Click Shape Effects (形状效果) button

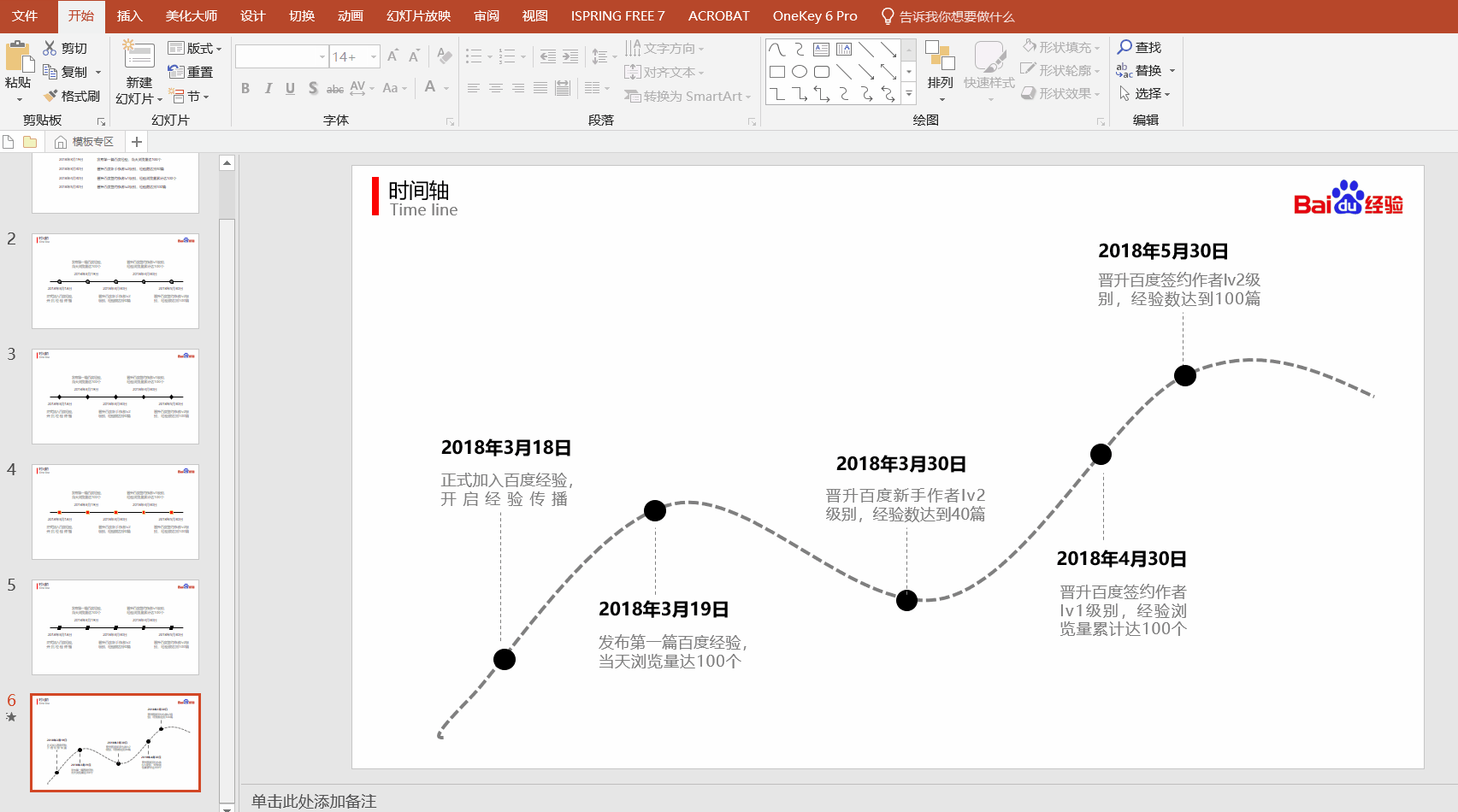1061,93
